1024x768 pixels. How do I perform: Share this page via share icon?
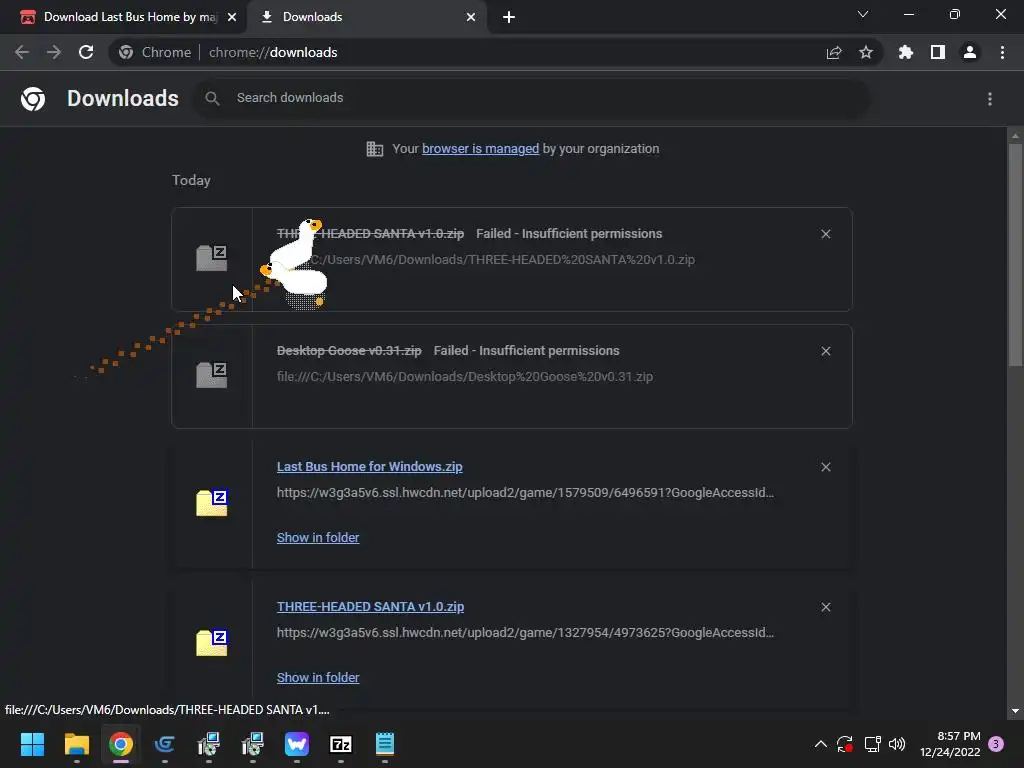[834, 53]
